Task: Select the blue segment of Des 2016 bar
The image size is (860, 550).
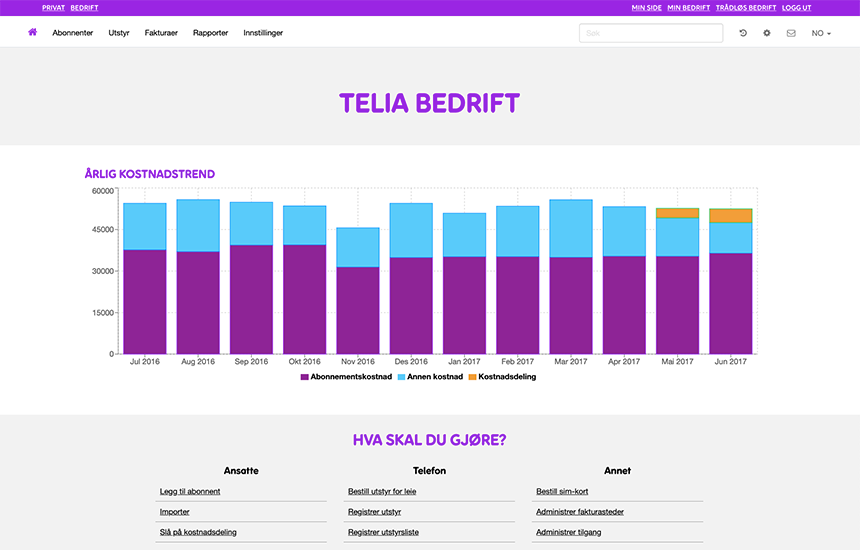Action: tap(411, 230)
